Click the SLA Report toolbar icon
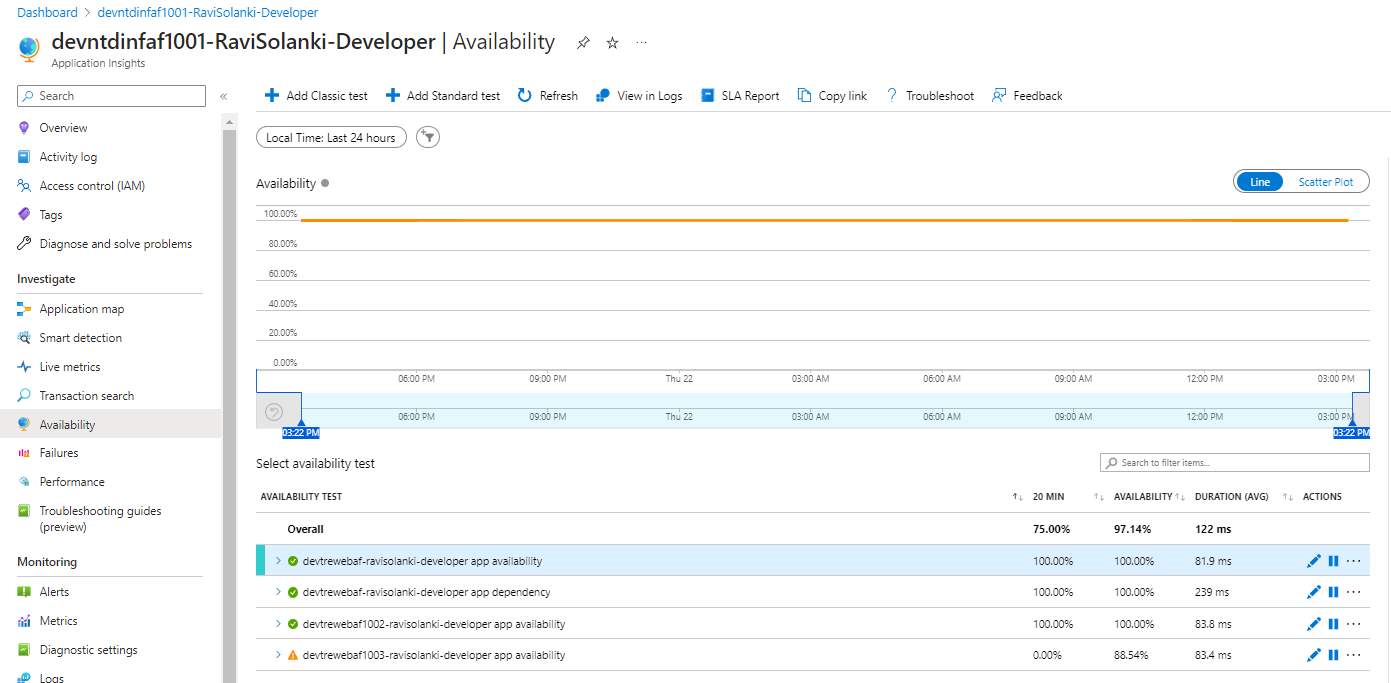 pyautogui.click(x=740, y=95)
